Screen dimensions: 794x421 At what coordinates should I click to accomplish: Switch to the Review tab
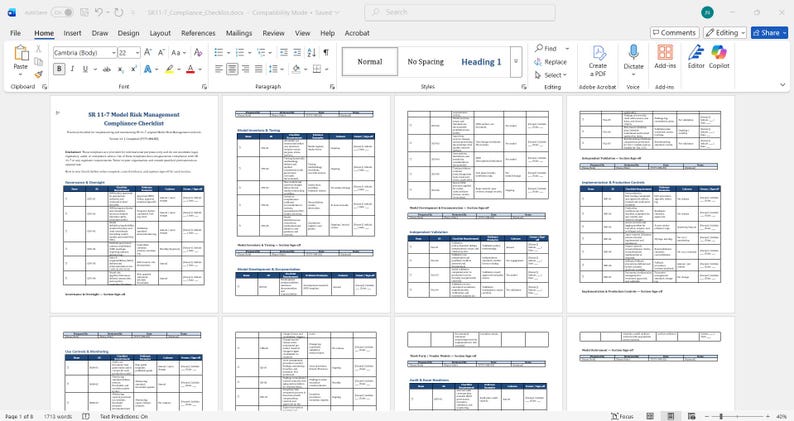tap(273, 33)
